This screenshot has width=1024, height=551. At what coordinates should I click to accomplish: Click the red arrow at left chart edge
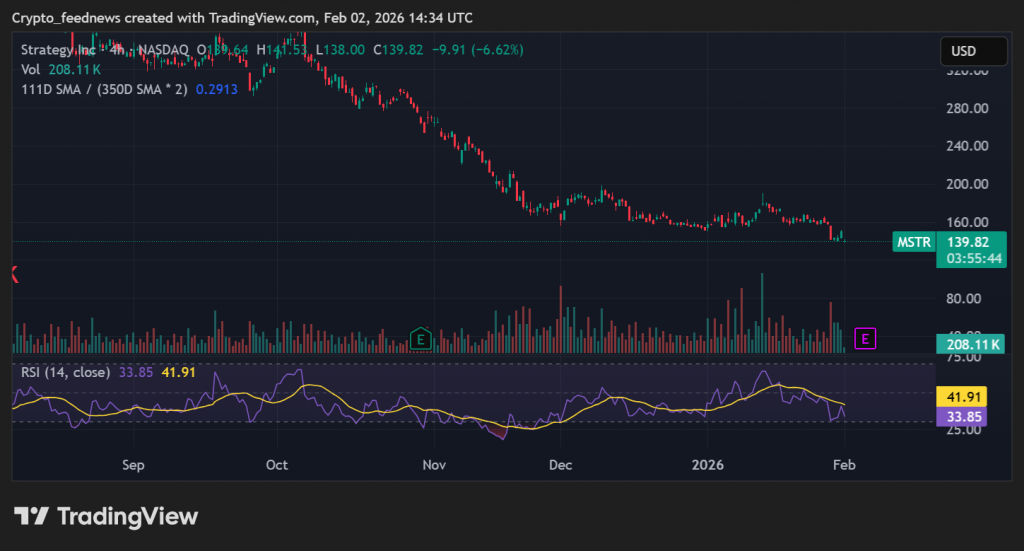14,274
